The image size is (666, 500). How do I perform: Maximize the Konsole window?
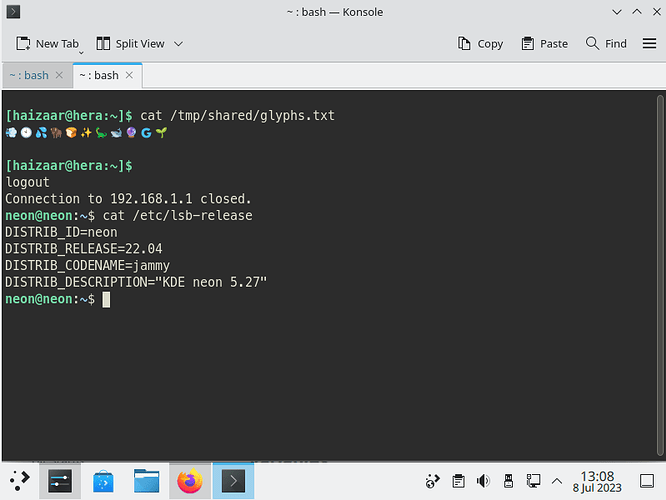pos(637,12)
